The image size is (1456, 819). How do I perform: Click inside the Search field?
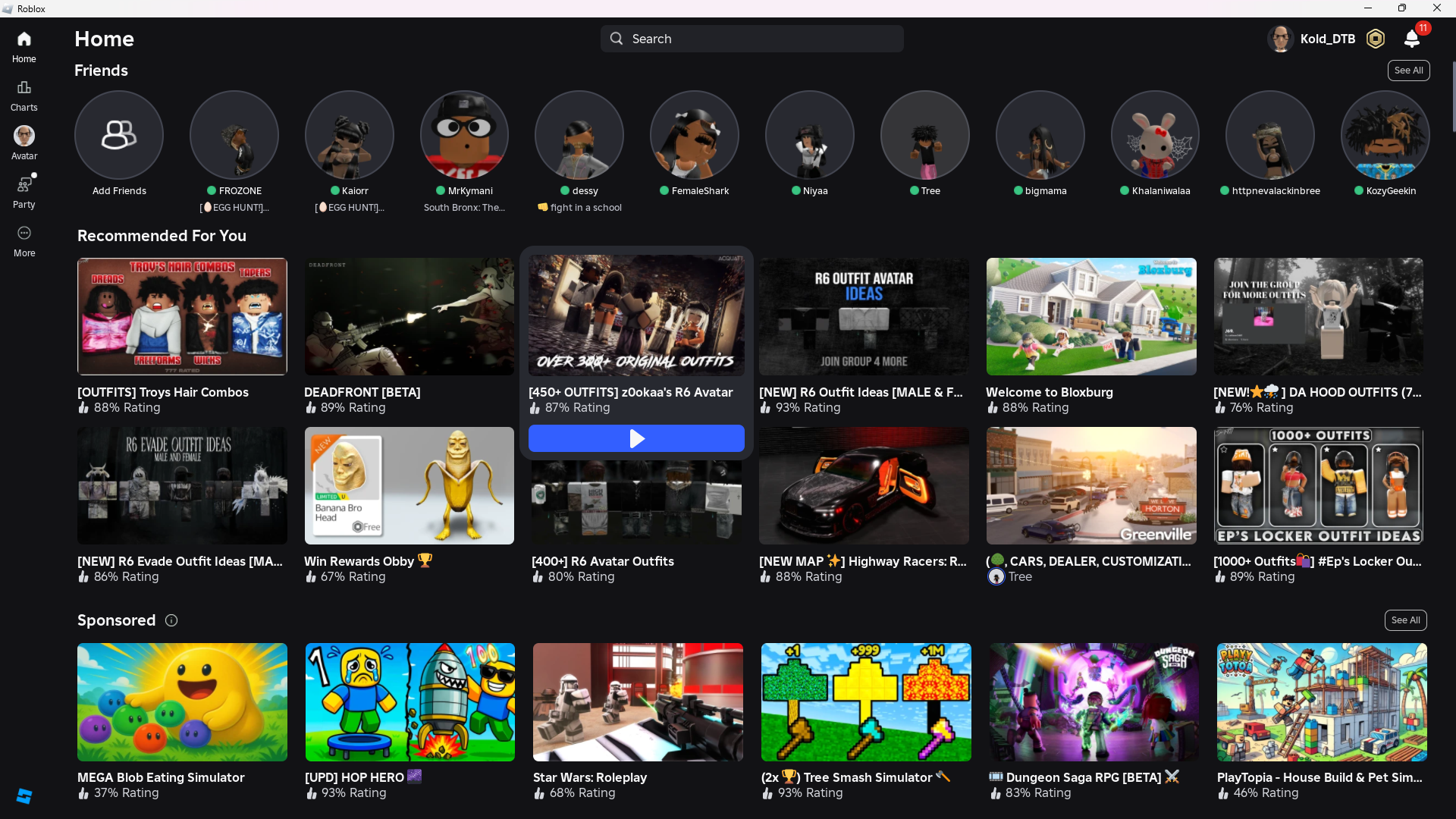752,39
